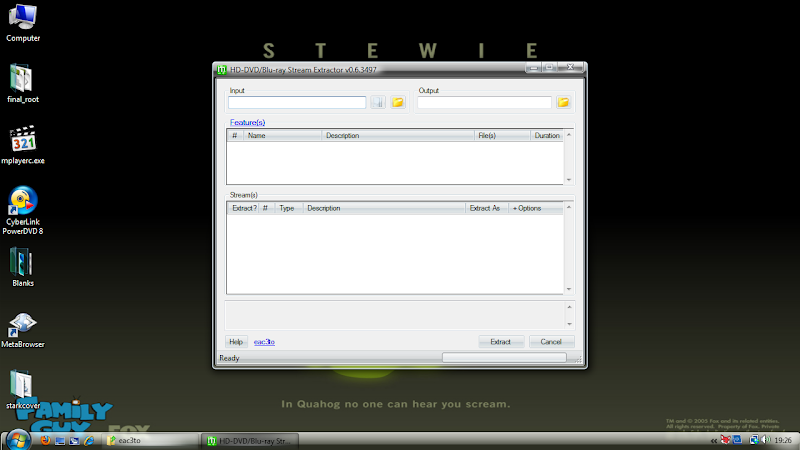Select the Blanks desktop folder
The height and width of the screenshot is (450, 800).
(23, 268)
